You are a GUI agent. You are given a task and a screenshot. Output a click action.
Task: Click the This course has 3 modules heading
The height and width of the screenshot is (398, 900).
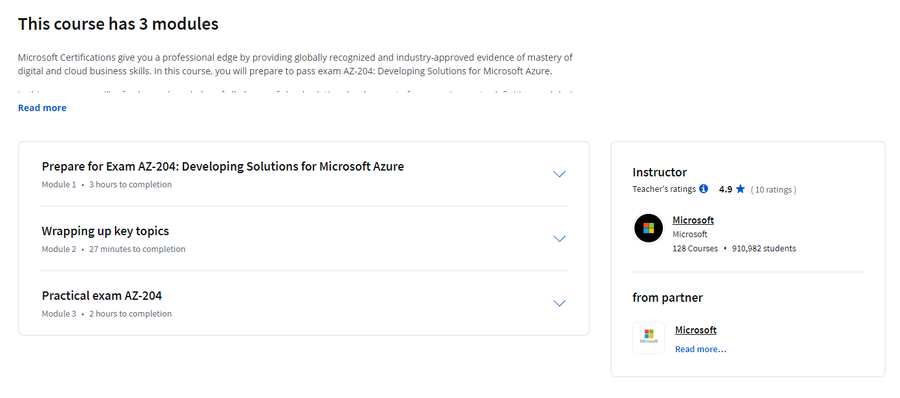[x=118, y=24]
